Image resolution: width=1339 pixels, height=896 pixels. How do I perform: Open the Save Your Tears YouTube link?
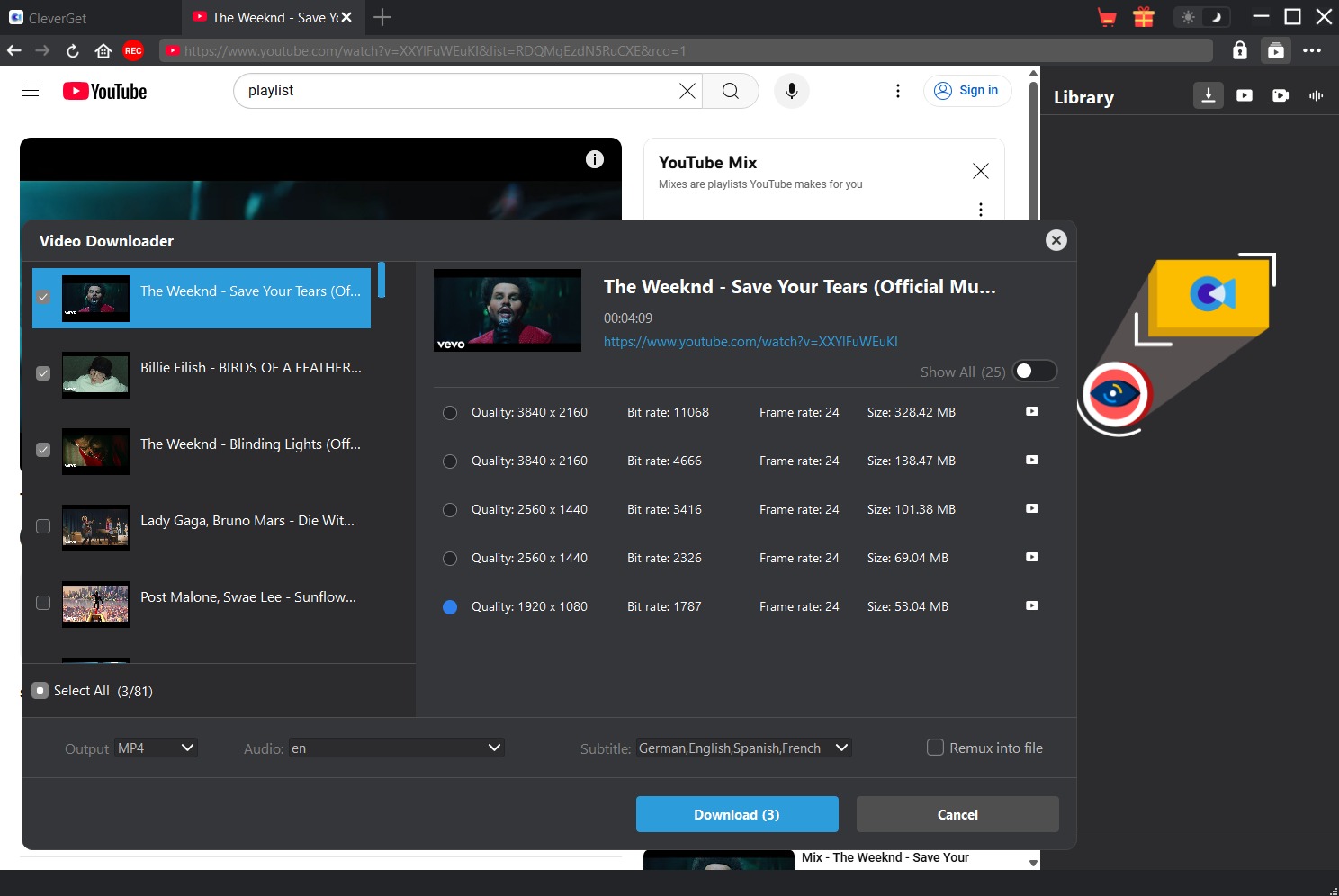pyautogui.click(x=750, y=342)
